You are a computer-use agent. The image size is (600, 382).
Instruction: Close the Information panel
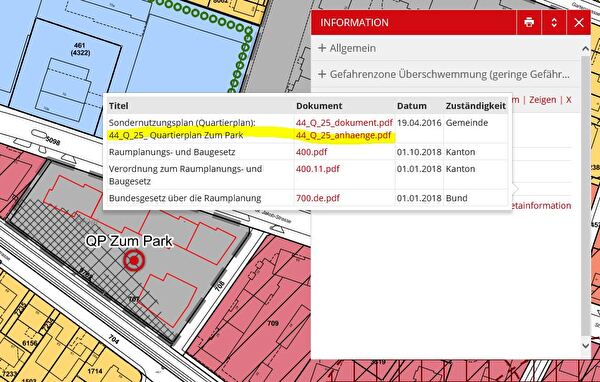[579, 22]
